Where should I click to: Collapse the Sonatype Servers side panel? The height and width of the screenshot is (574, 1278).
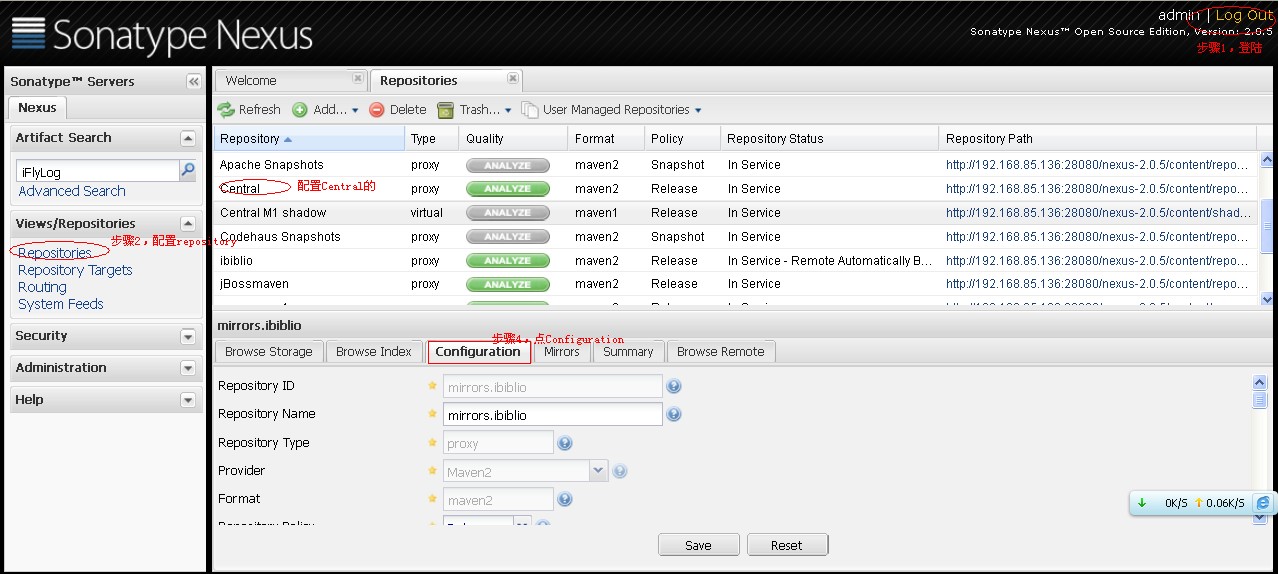click(x=193, y=81)
